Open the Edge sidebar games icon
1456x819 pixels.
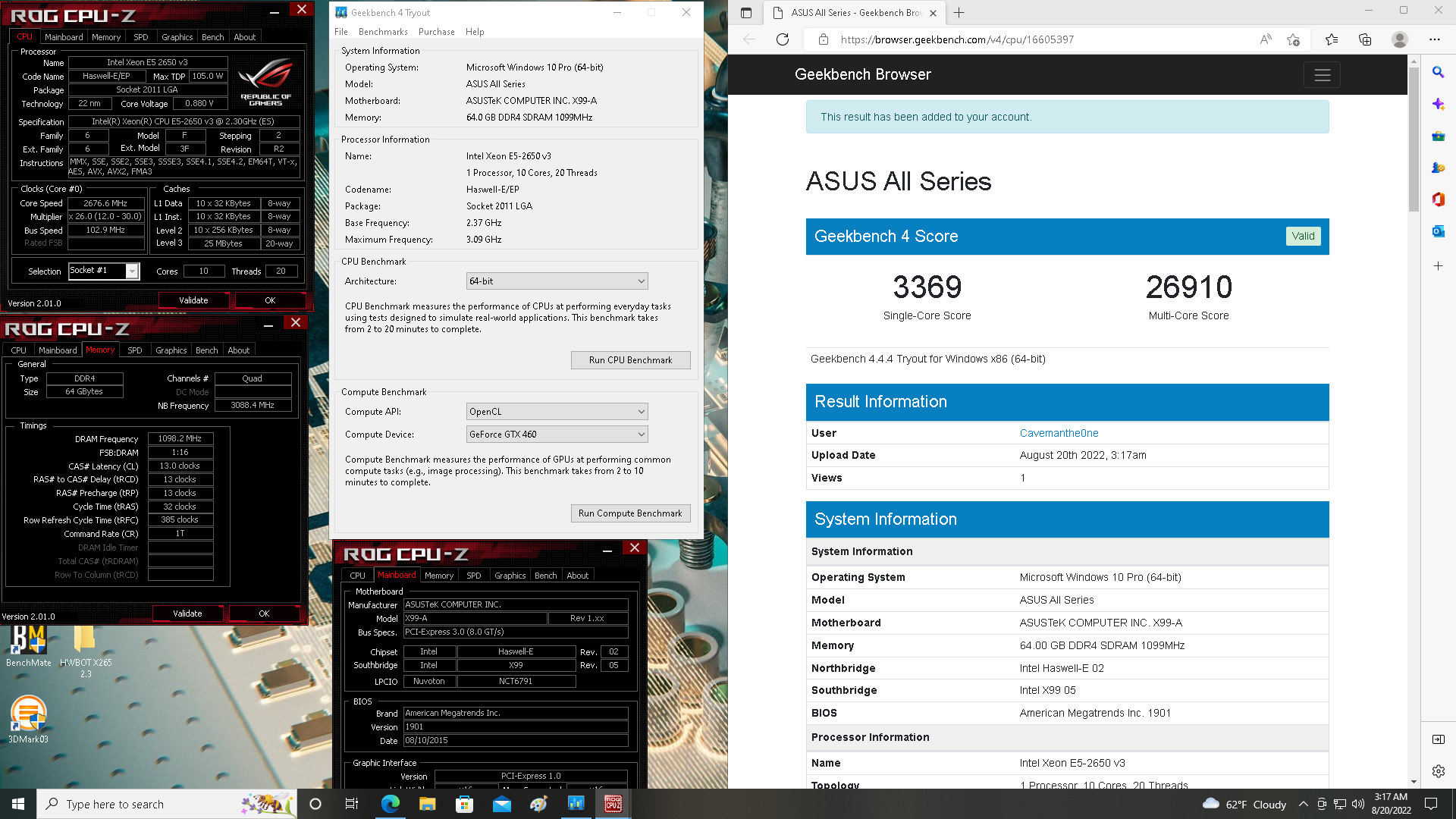(x=1438, y=168)
